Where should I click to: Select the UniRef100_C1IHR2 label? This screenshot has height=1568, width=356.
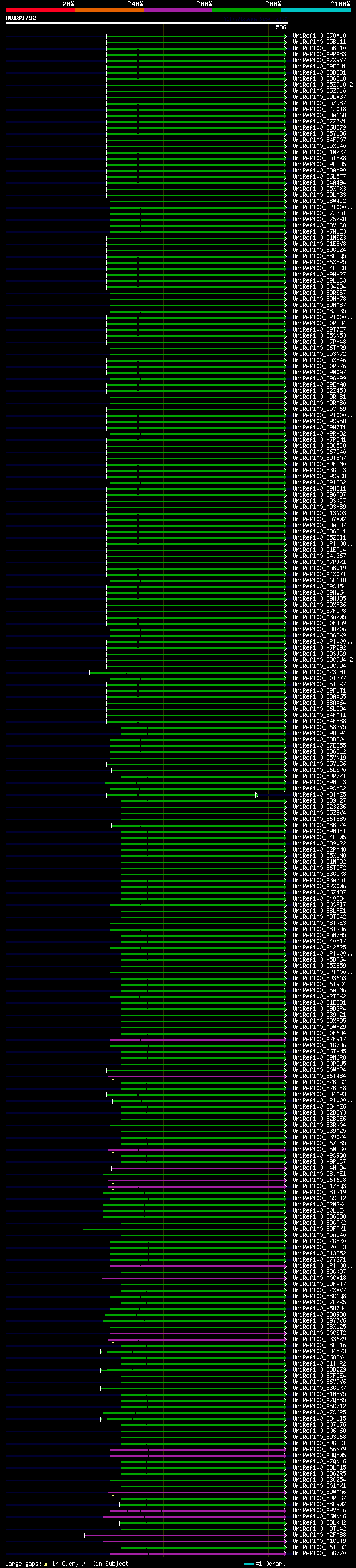tap(319, 1364)
